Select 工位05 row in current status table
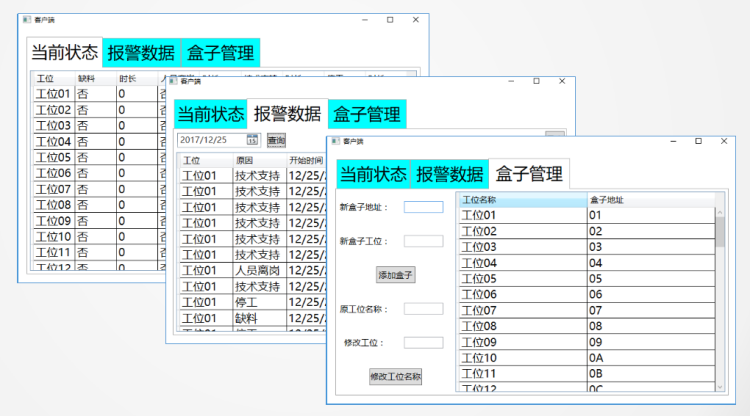The height and width of the screenshot is (416, 750). (97, 157)
